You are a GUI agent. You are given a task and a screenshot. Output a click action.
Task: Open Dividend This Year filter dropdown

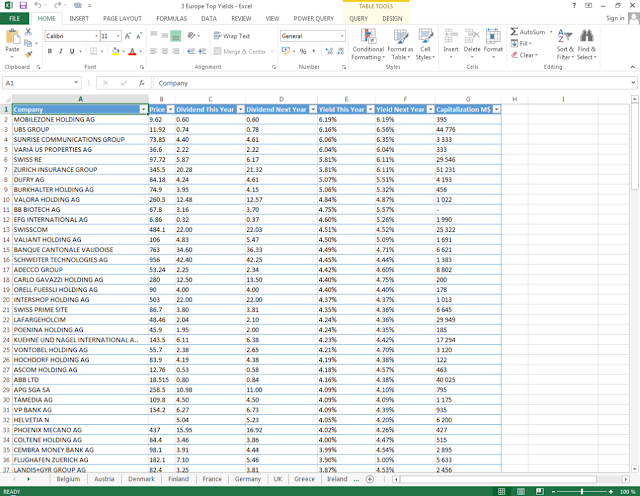point(240,109)
